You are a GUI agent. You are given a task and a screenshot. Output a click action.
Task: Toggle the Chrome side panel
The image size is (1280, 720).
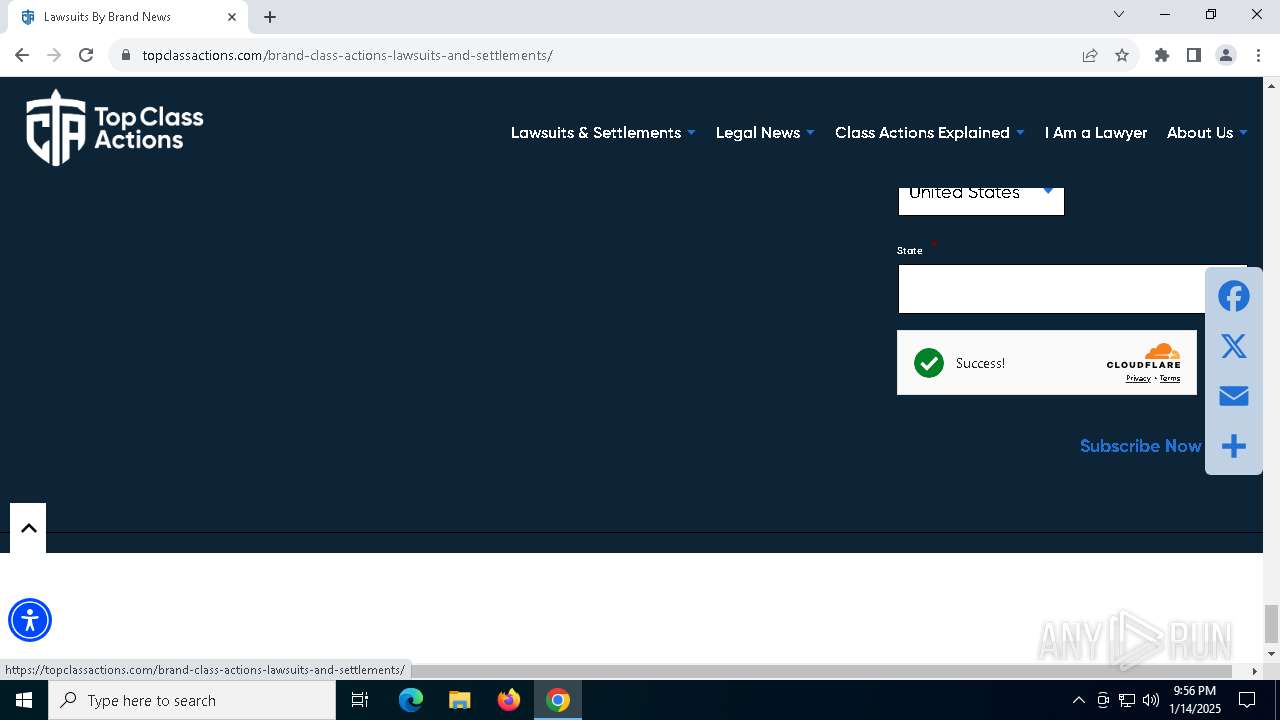pos(1194,55)
